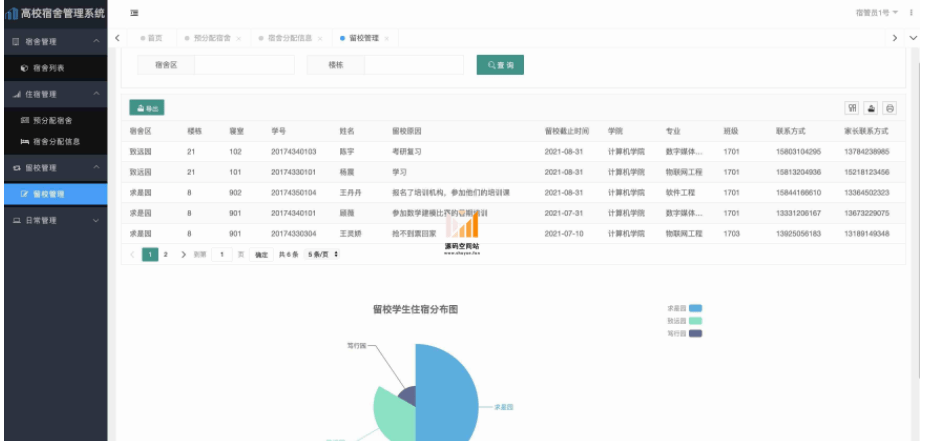
Task: Open the 宿管员1号 user dropdown
Action: (877, 13)
